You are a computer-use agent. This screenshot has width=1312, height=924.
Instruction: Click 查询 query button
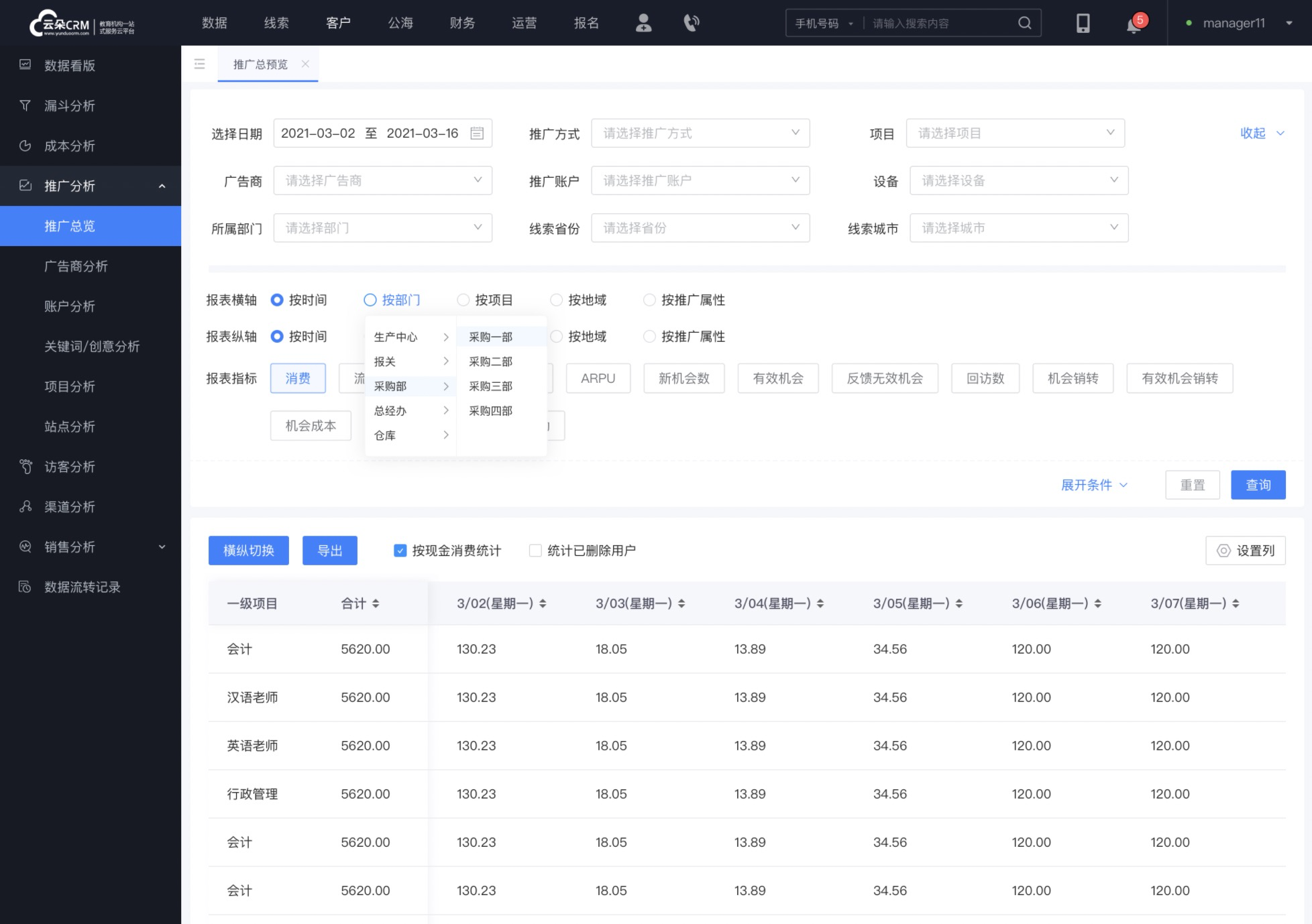[x=1258, y=485]
